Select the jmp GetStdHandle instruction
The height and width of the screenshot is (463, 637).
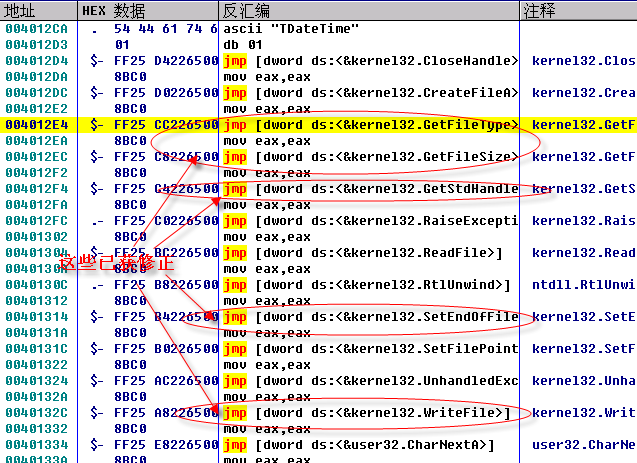[x=370, y=189]
